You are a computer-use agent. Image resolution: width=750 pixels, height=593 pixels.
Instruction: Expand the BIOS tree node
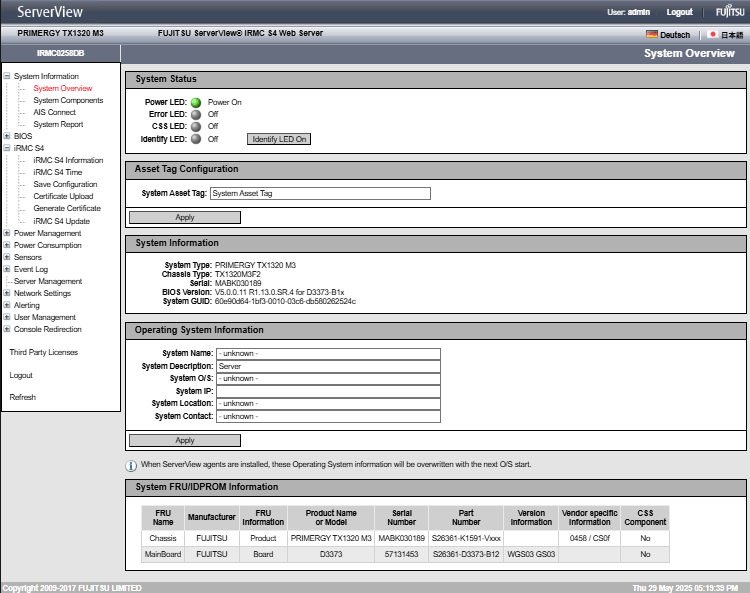tap(7, 136)
